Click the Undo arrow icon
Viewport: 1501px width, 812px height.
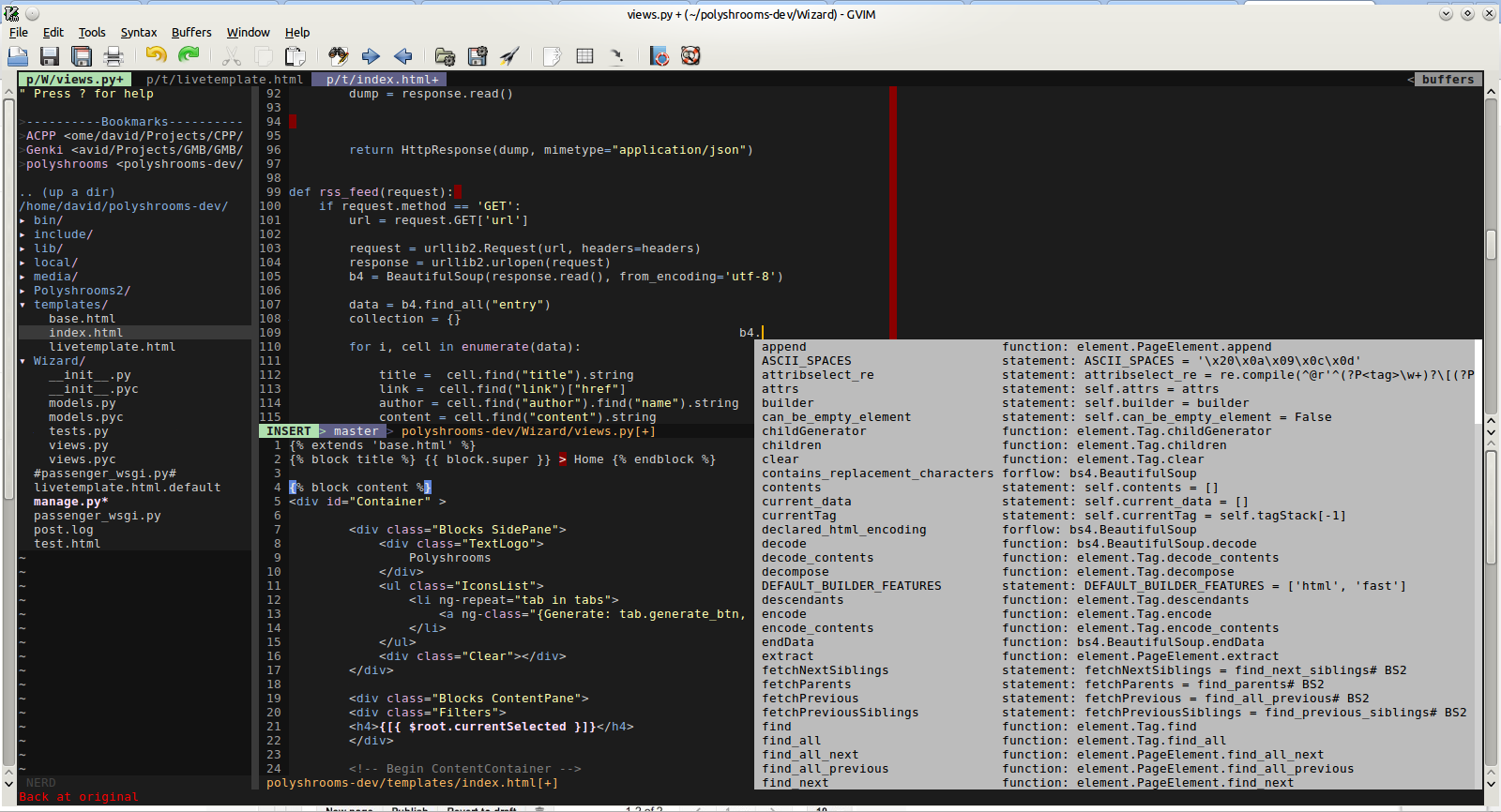point(156,56)
